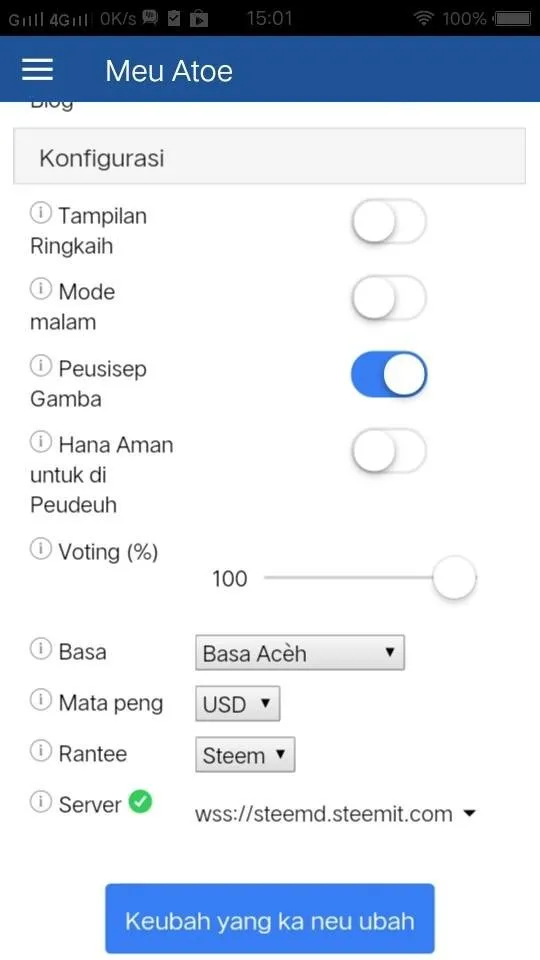Enable the Tampilan Ringkaih switch
540x960 pixels.
point(389,221)
